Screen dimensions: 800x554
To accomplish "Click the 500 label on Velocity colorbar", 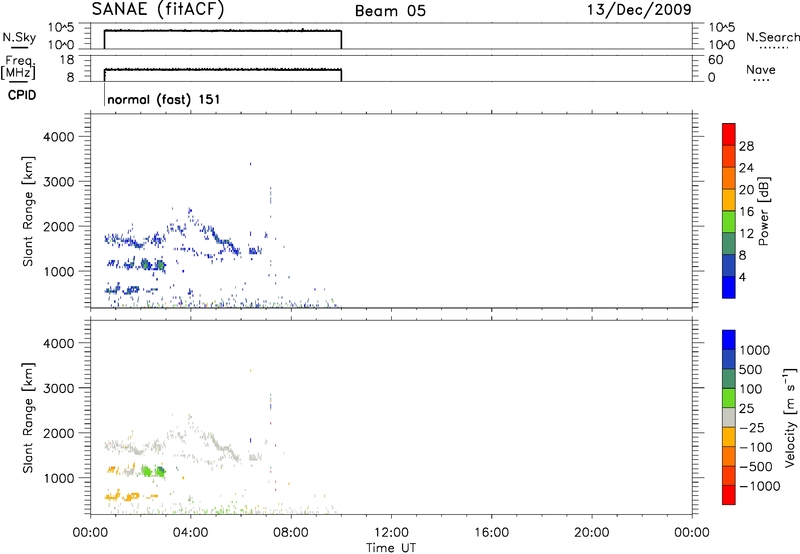I will coord(750,370).
